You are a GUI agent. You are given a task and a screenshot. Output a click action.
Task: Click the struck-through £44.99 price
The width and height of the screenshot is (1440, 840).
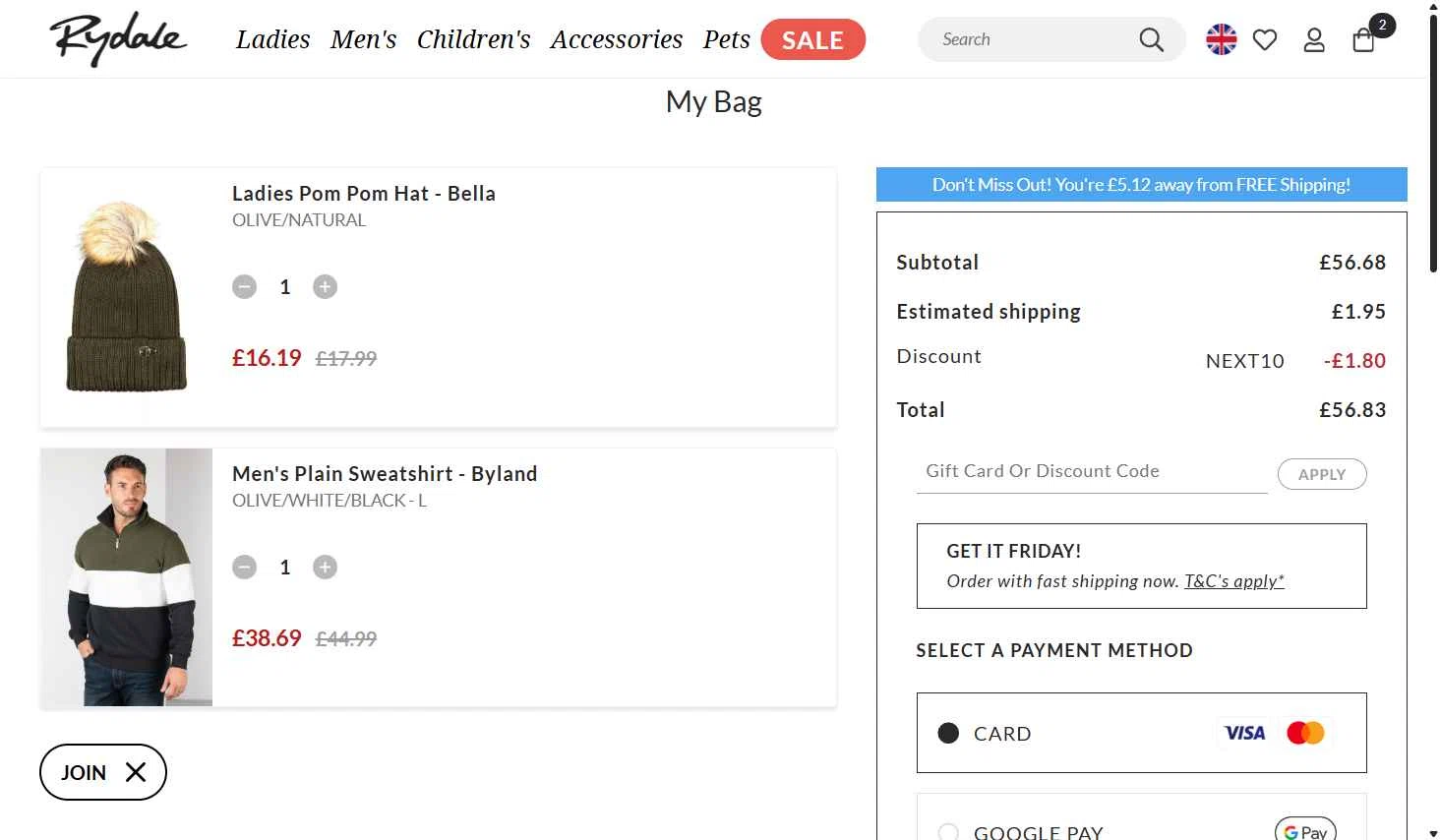tap(346, 639)
